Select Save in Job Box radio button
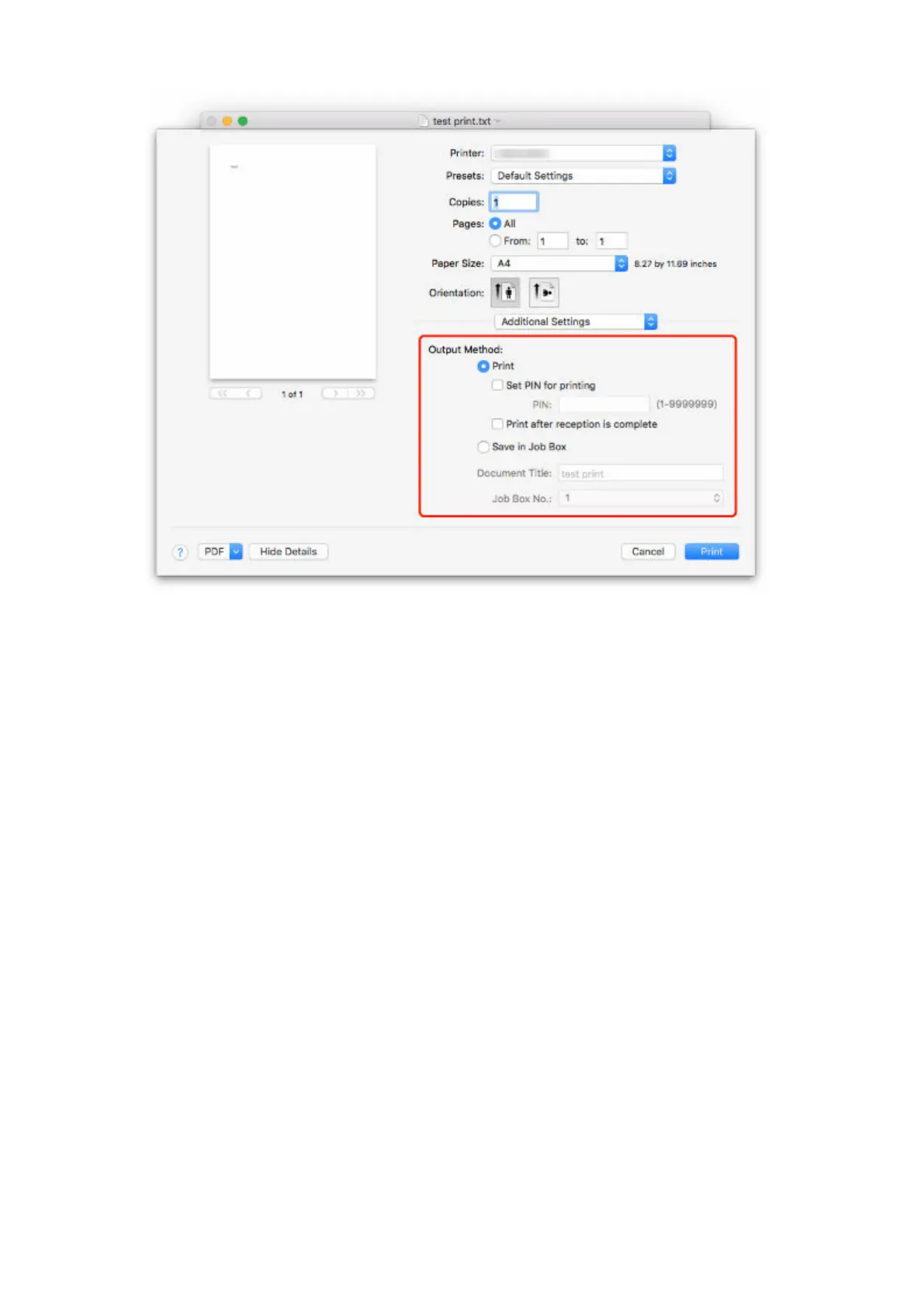Screen dimensions: 924x1307 (483, 447)
